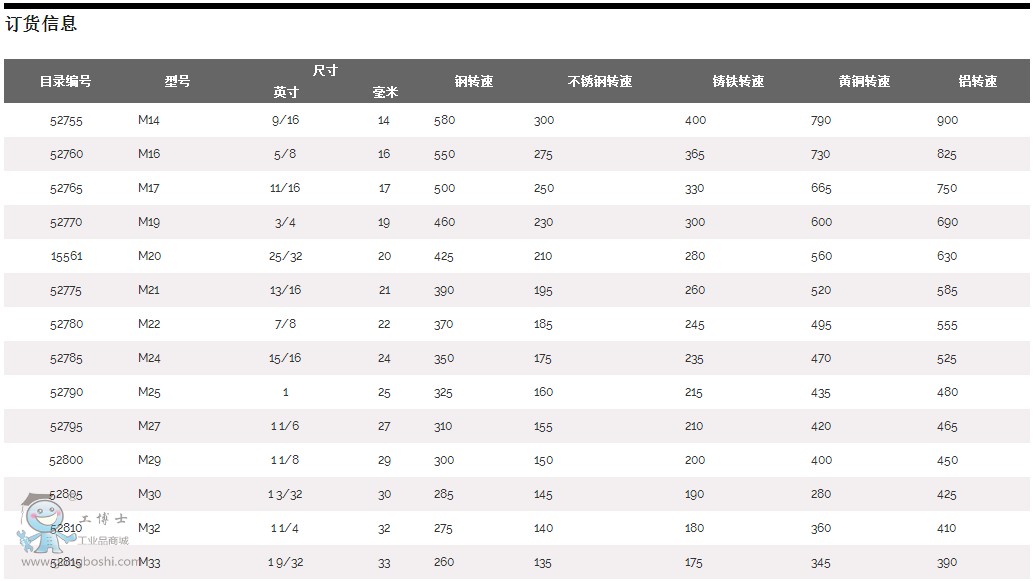Click the M17 model cell
Screen dimensions: 1033x581
149,188
